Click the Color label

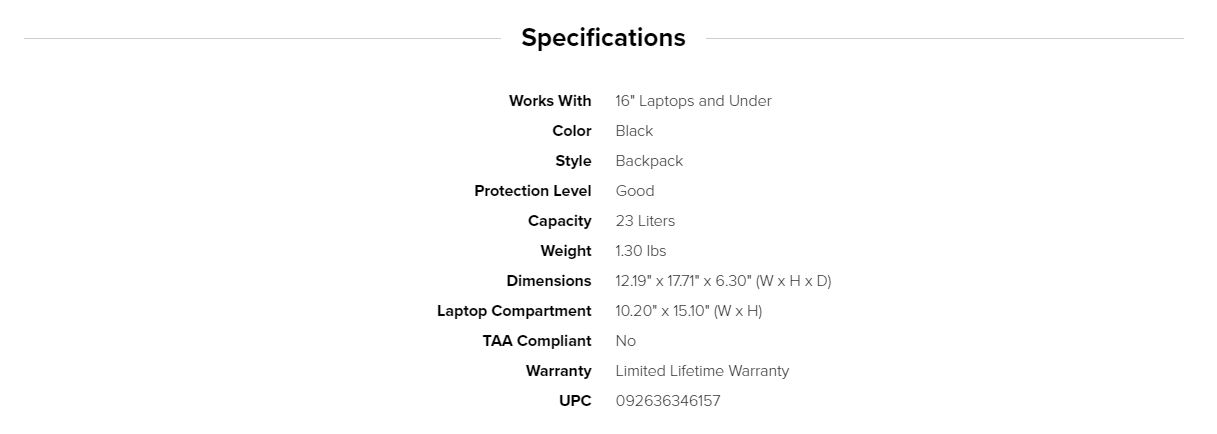[x=572, y=131]
